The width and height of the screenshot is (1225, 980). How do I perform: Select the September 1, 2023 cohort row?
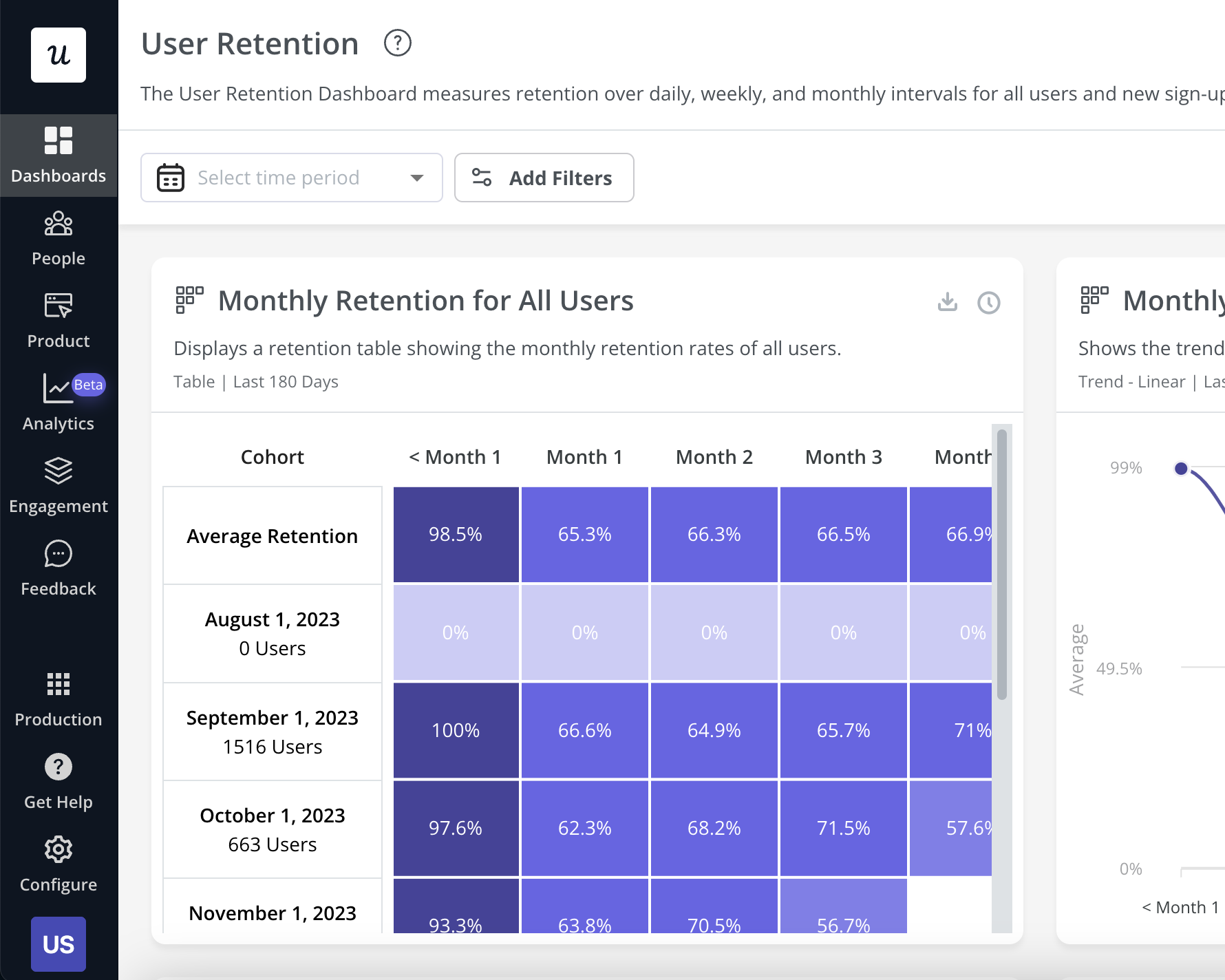pos(273,732)
